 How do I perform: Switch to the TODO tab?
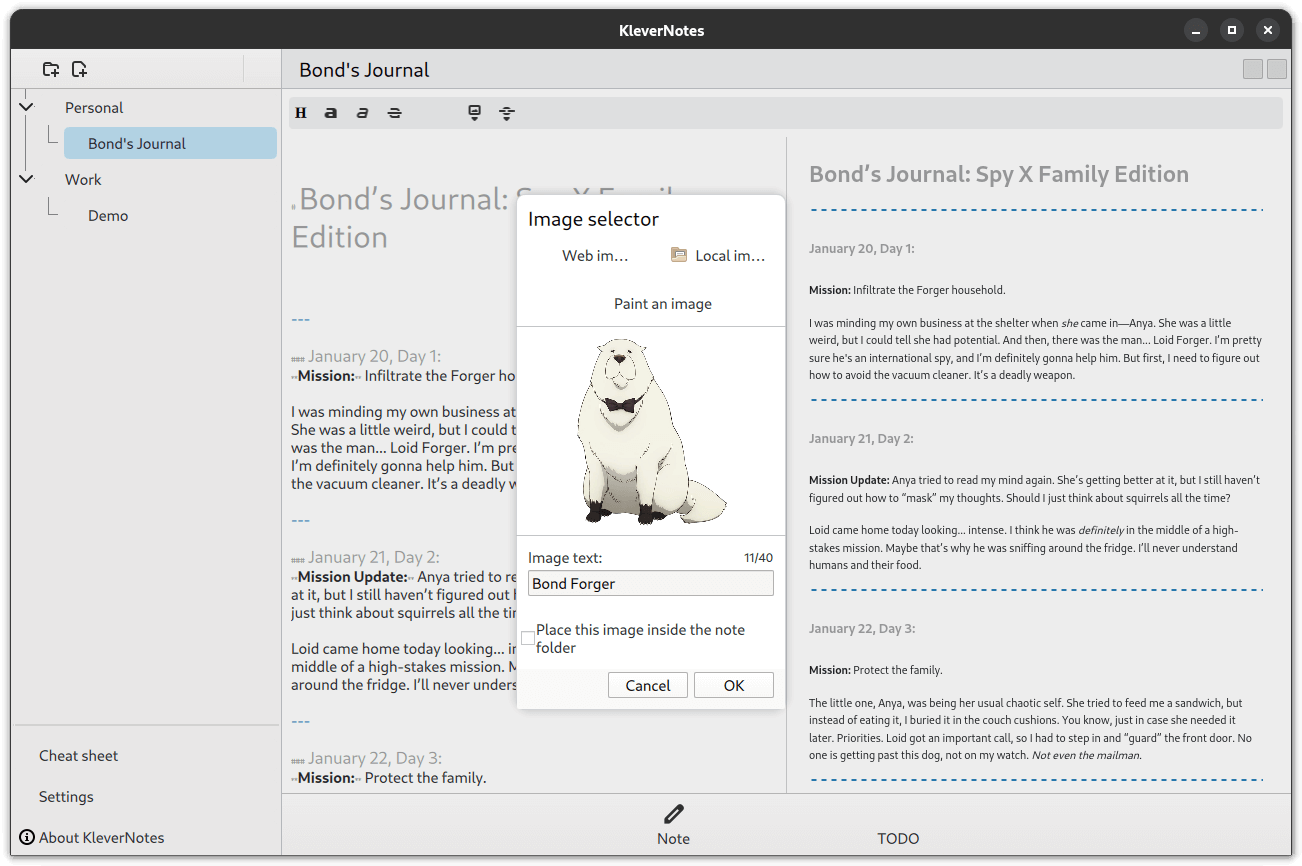[897, 838]
